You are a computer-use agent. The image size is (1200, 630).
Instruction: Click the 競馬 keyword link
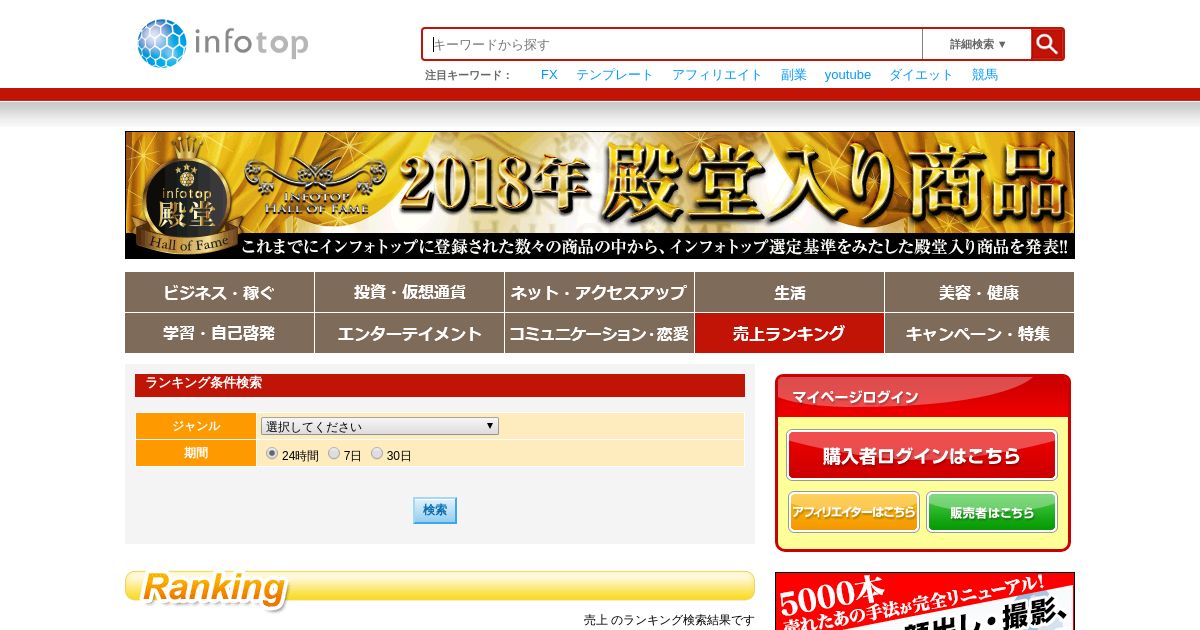985,75
